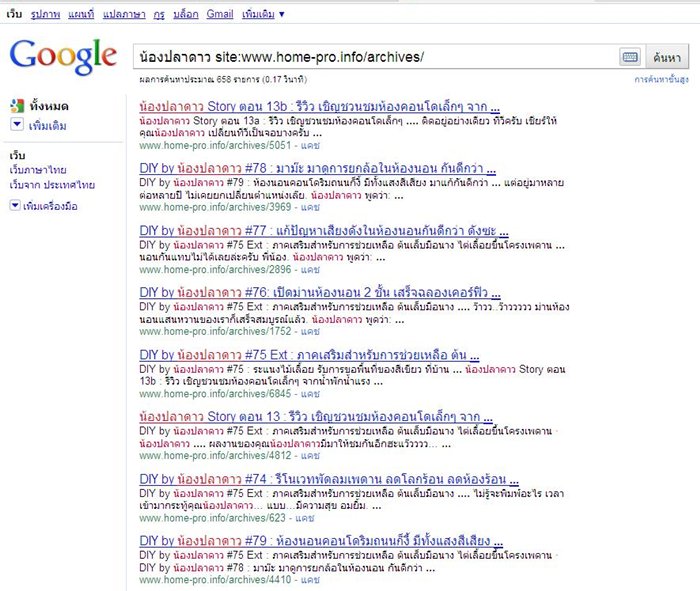Click URL text www.home-pro.info/archives/2896

pos(215,270)
